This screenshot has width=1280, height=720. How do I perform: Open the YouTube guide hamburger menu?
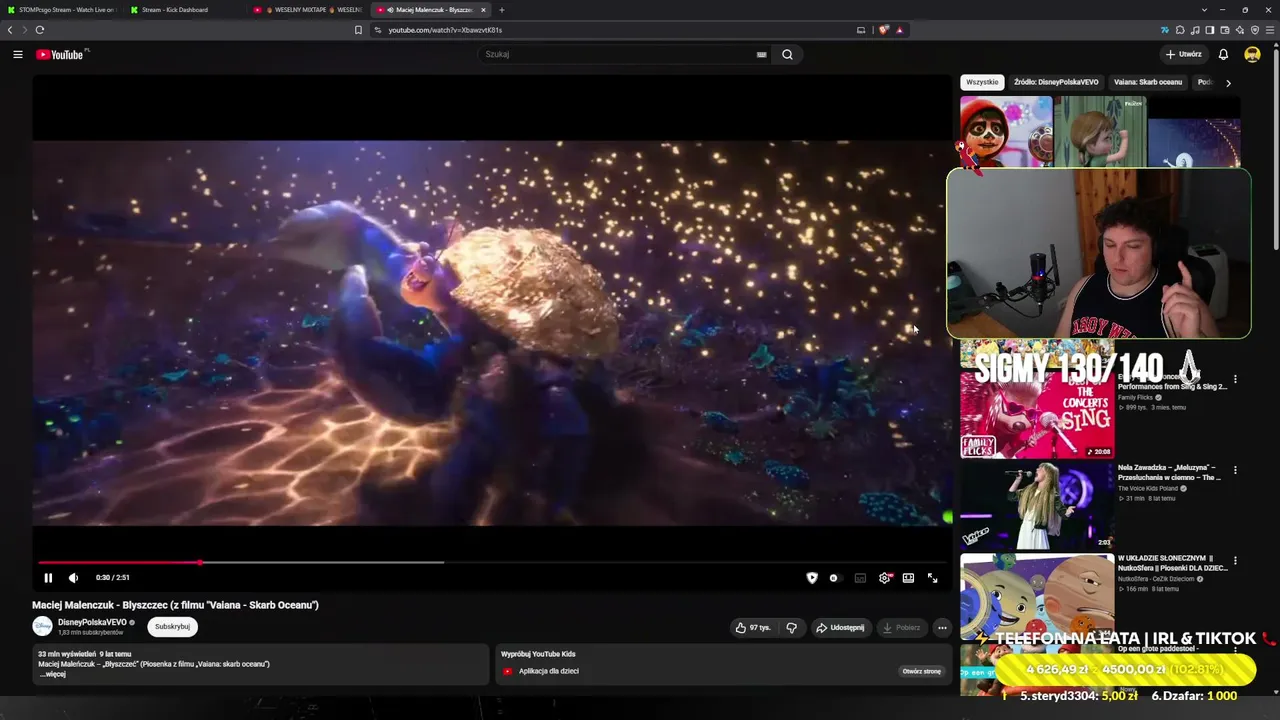click(18, 54)
